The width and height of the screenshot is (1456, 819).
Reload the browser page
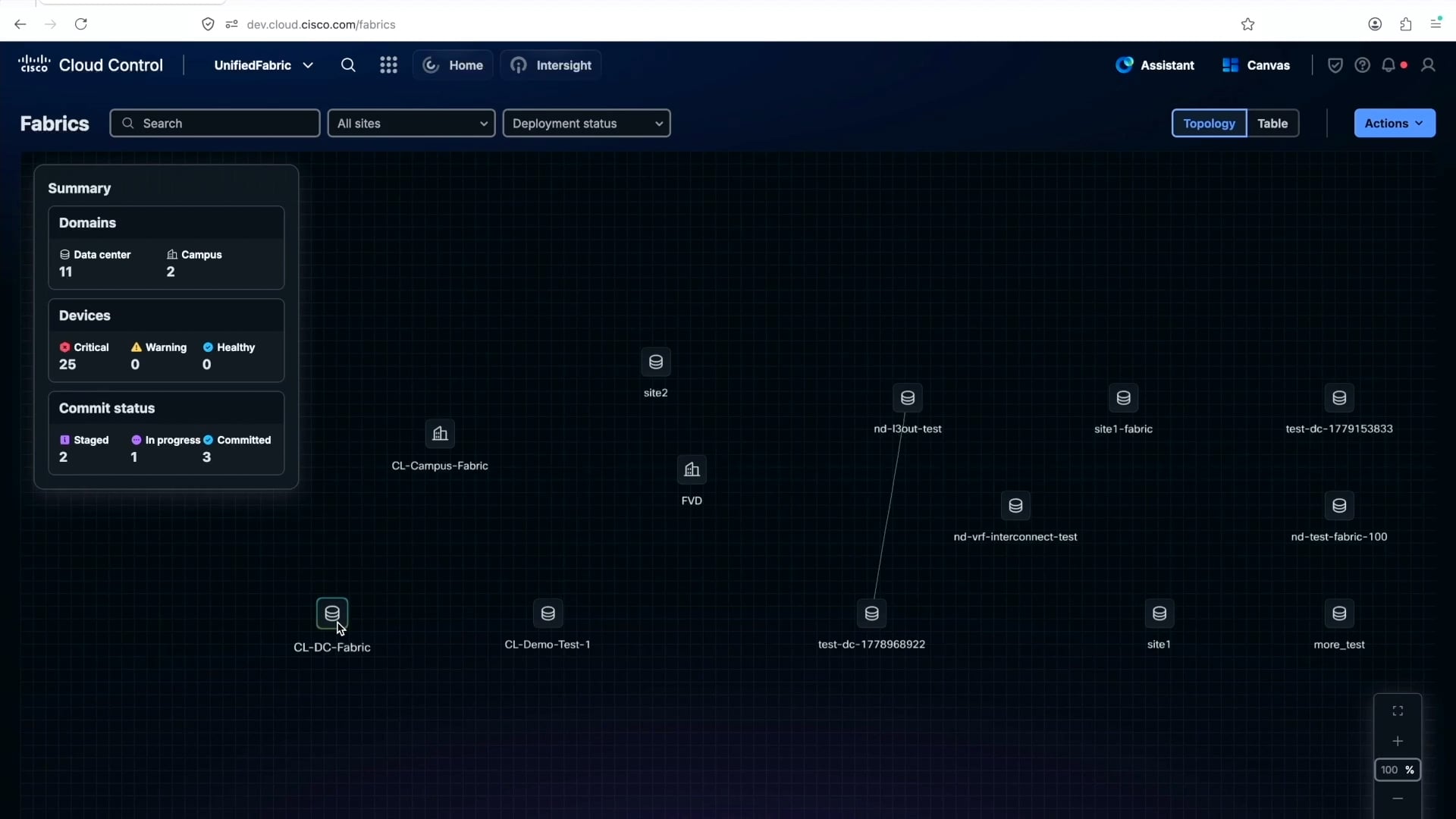tap(81, 24)
